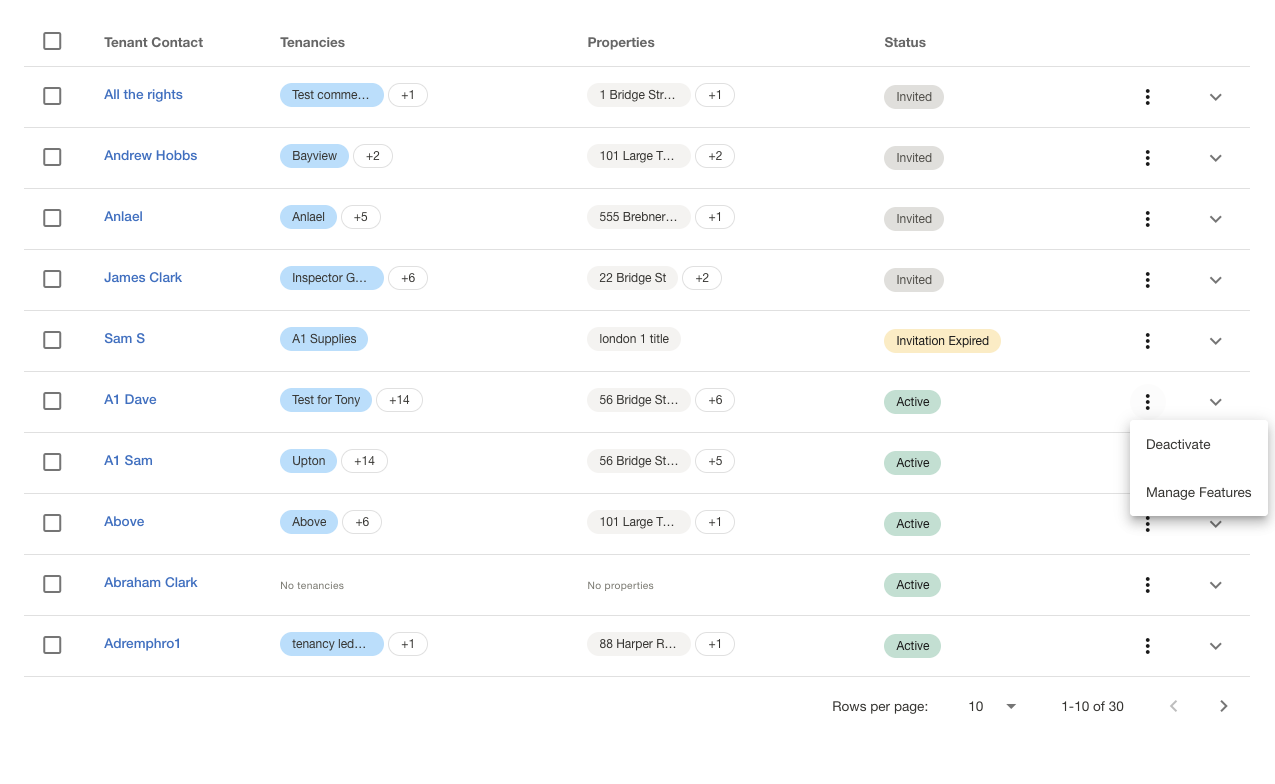Open the James Clark tenant contact link

pyautogui.click(x=143, y=278)
